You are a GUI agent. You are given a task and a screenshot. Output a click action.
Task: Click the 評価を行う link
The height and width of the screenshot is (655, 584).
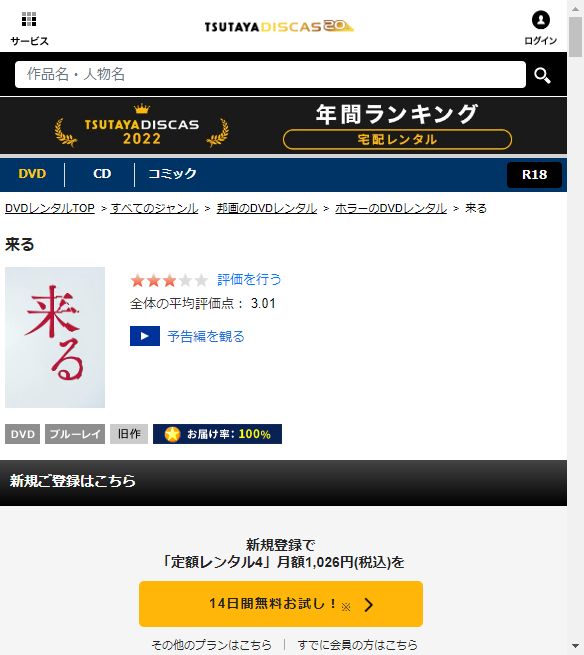249,279
